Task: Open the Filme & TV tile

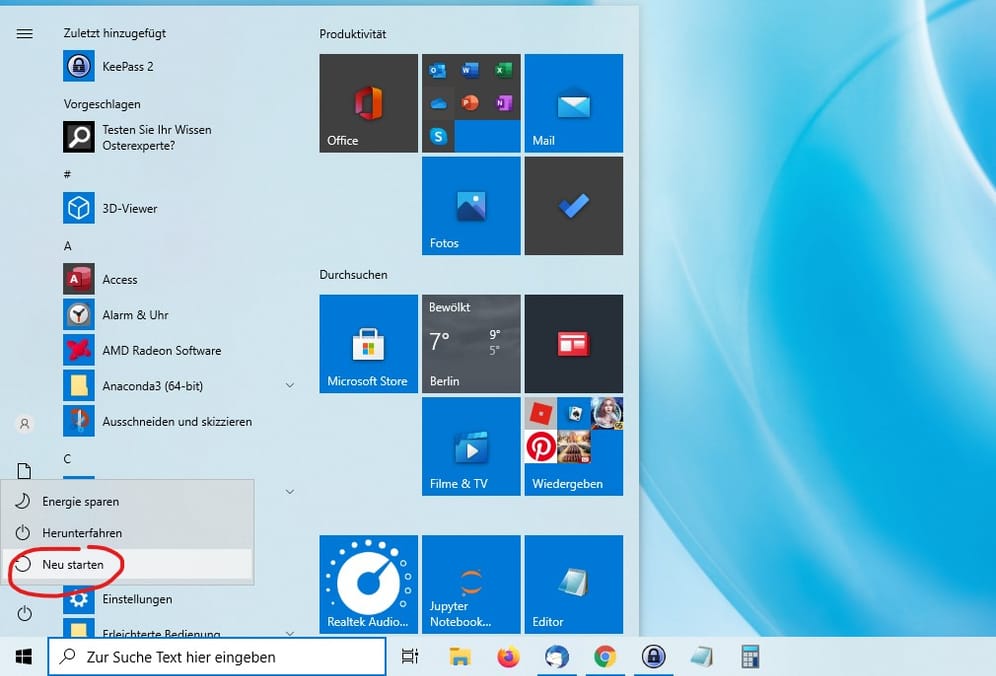Action: point(471,446)
